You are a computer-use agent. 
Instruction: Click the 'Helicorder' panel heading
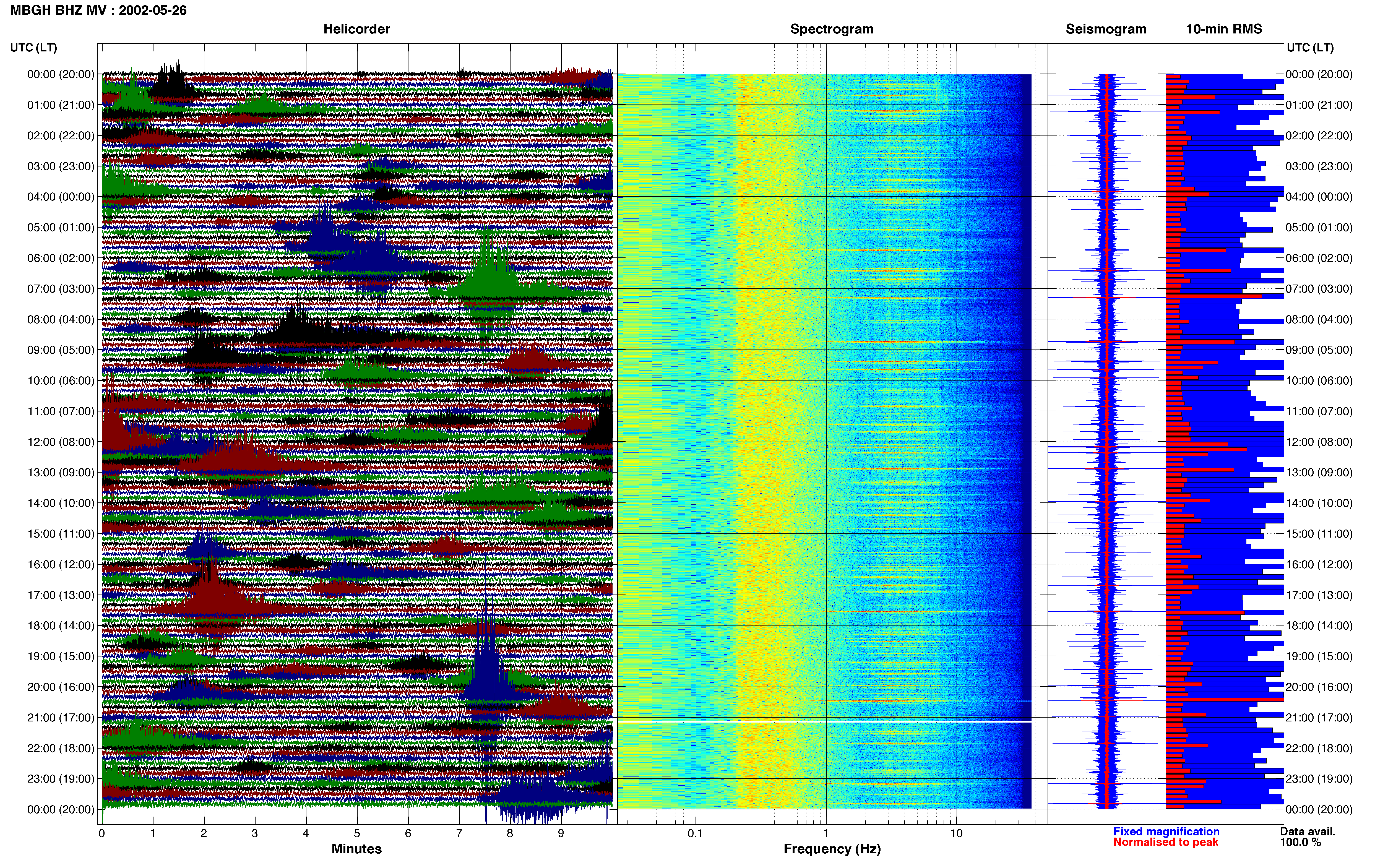(x=356, y=29)
